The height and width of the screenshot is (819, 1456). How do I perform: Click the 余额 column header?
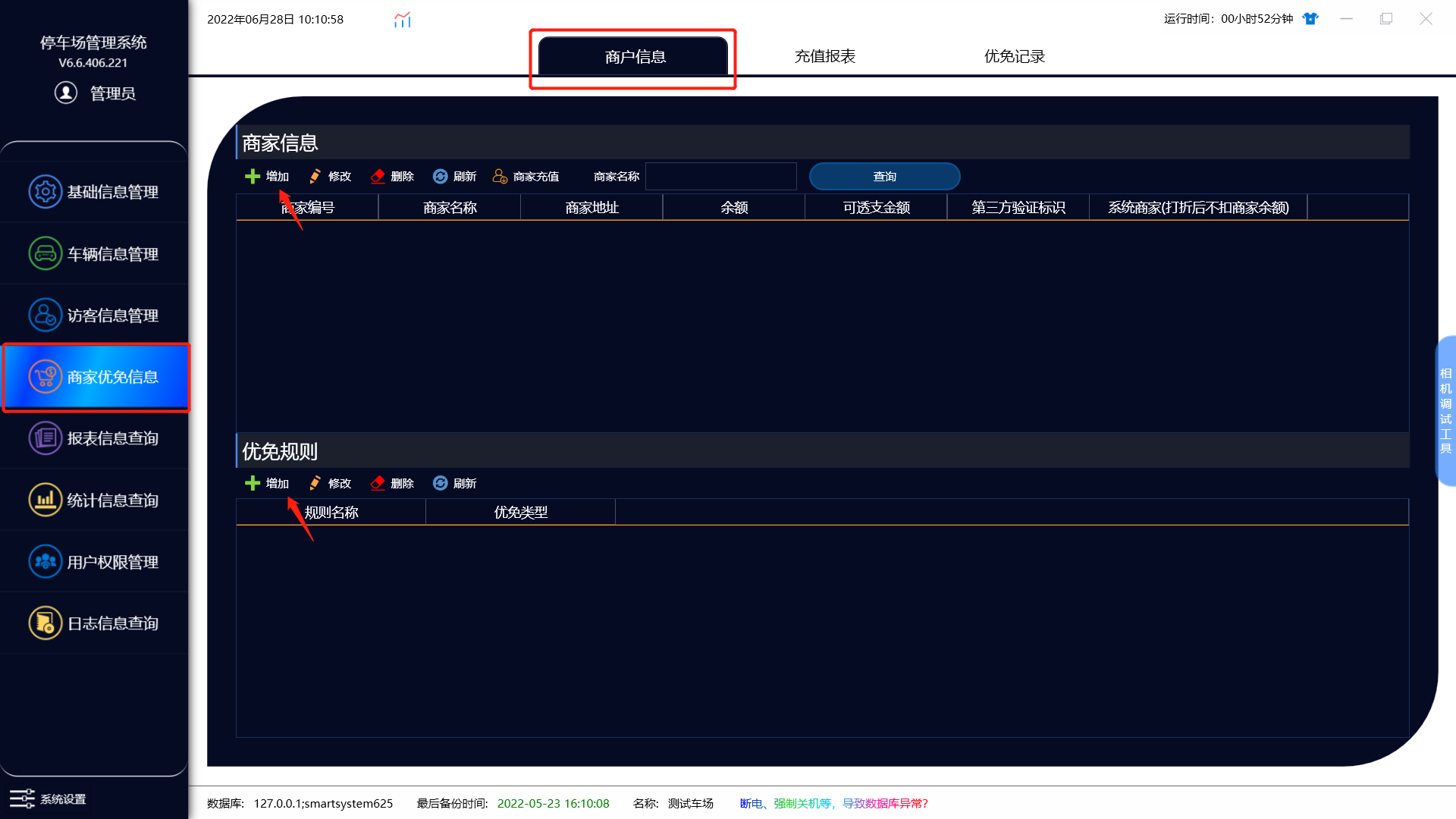pos(734,207)
